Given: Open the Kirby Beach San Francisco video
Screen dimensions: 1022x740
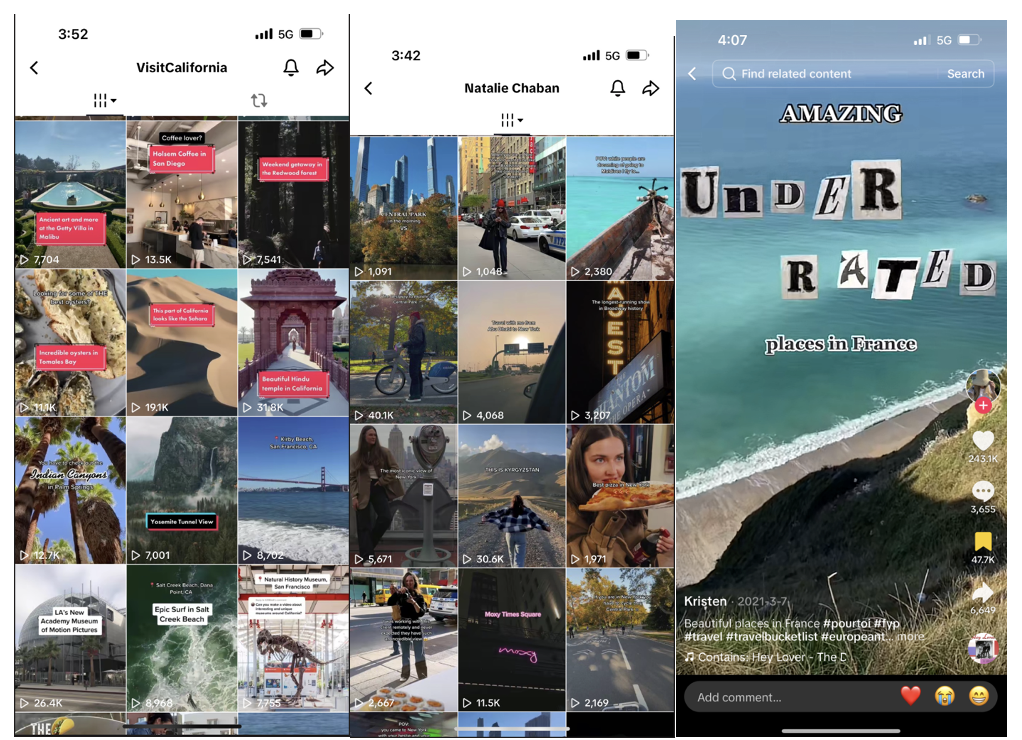Looking at the screenshot, I should [x=293, y=490].
